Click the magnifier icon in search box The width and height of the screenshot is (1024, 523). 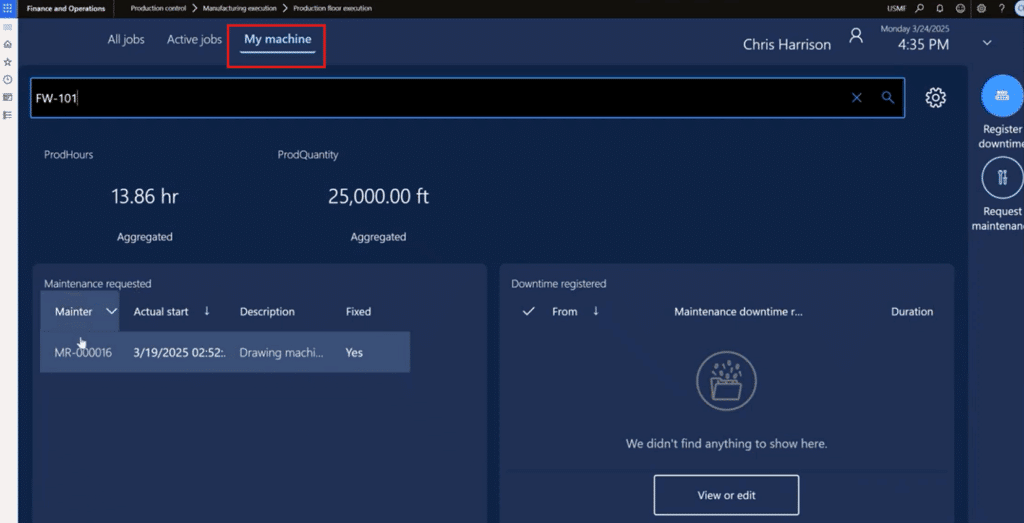[887, 98]
